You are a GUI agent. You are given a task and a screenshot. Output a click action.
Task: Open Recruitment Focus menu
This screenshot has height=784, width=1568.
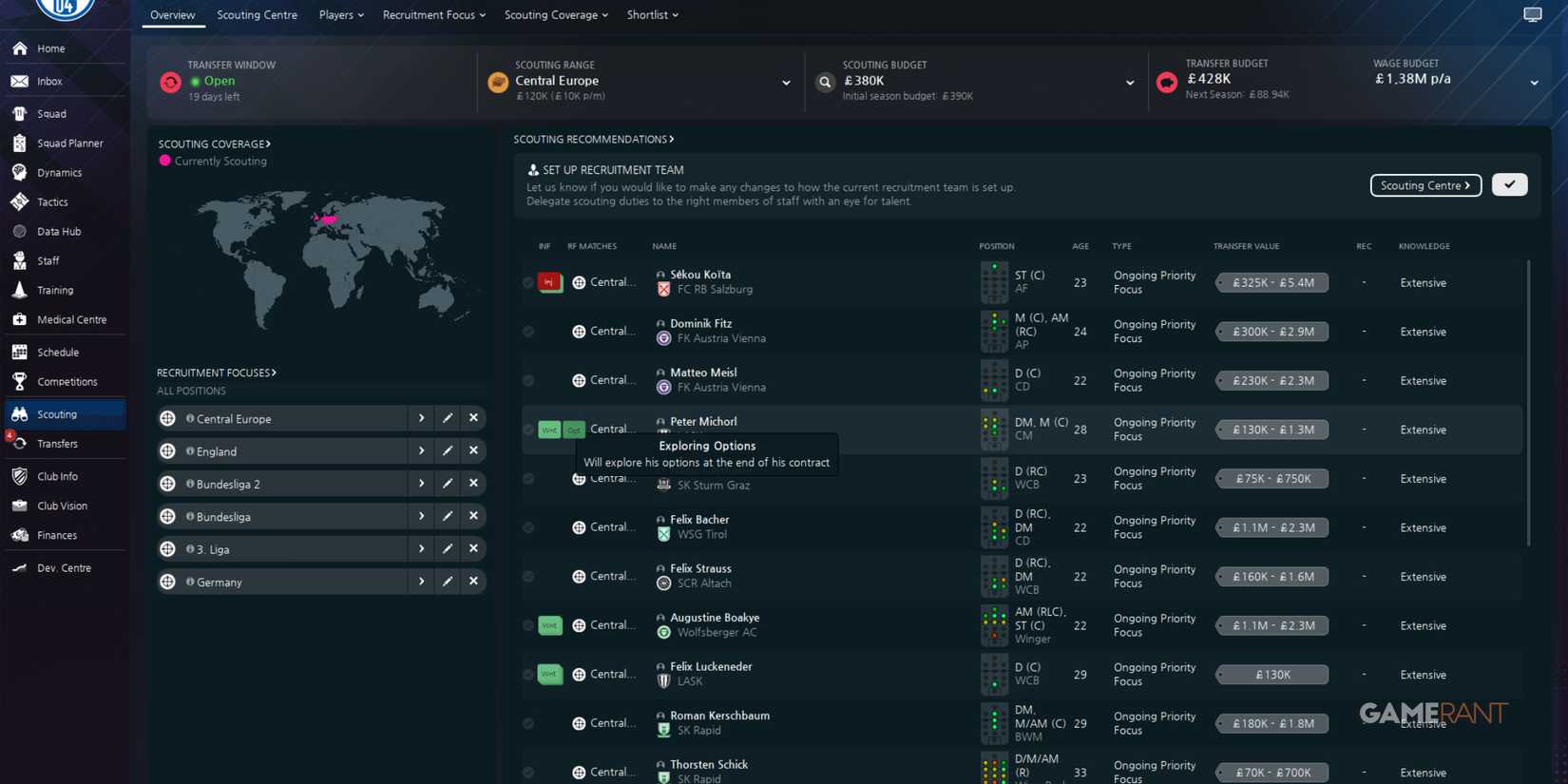point(434,15)
